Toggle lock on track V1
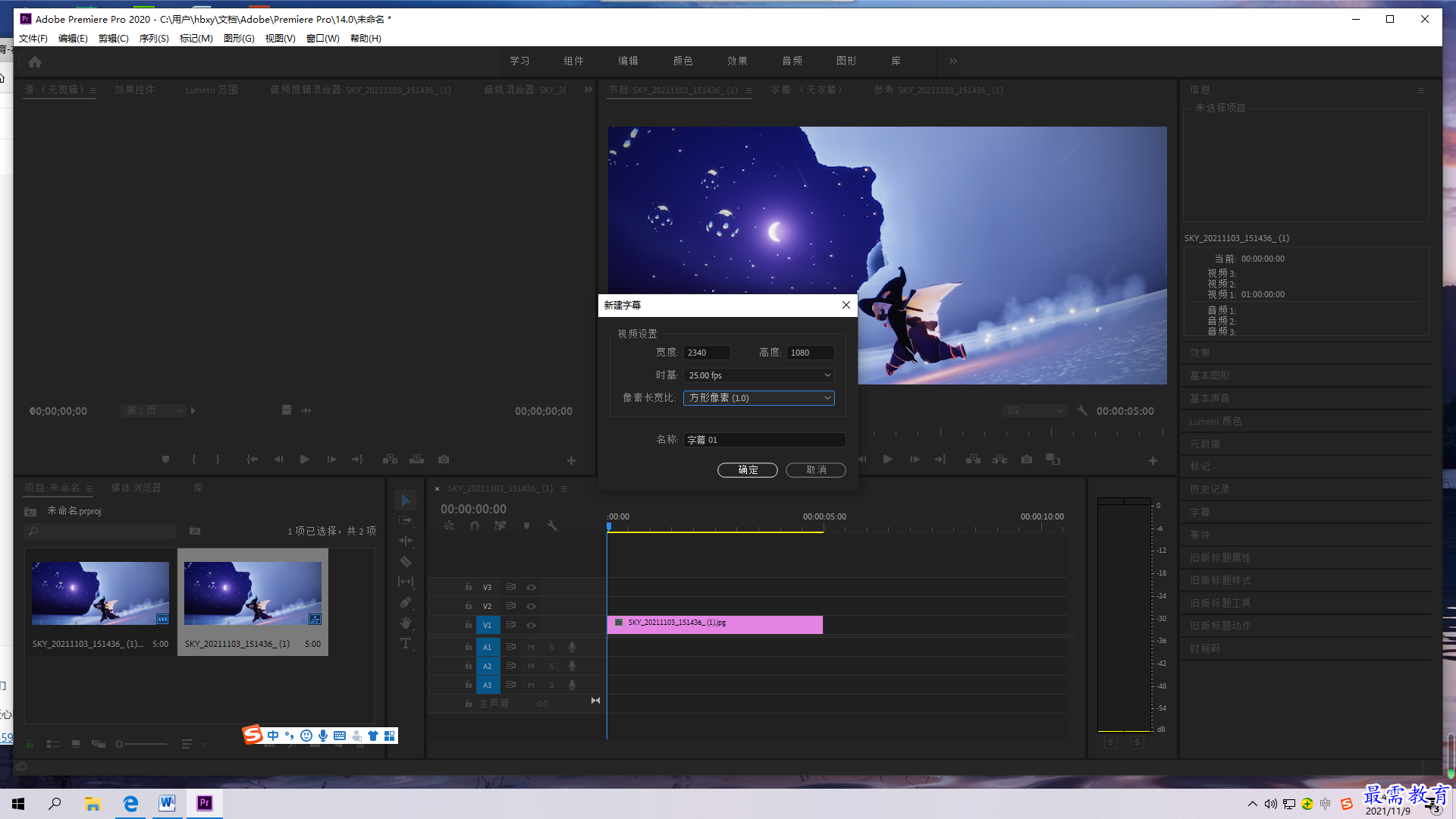Screen dimensions: 1456x819 pos(469,625)
